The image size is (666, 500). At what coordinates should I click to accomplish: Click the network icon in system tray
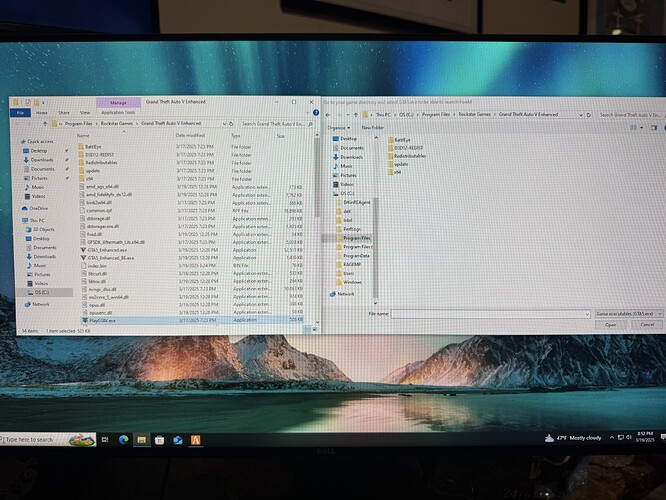[x=621, y=437]
